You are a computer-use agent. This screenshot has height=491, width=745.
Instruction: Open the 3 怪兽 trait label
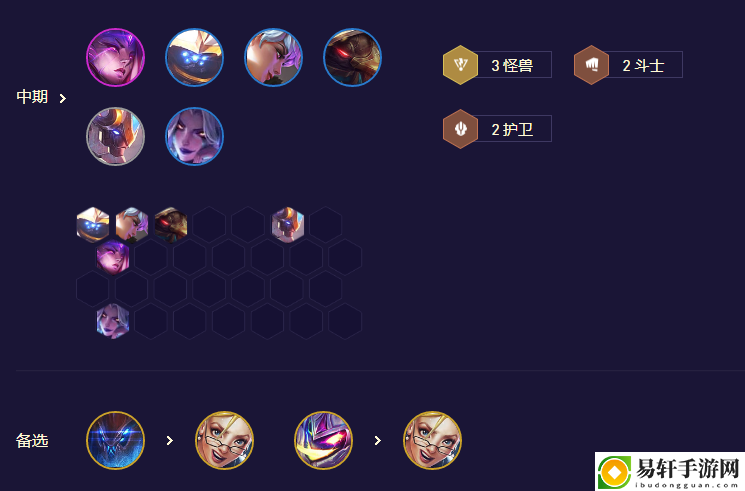point(512,65)
